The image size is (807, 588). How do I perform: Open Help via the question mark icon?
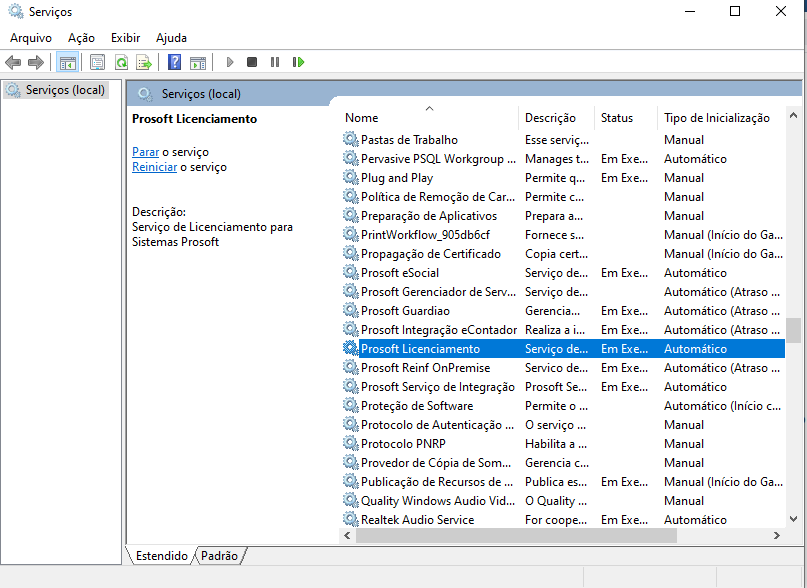pyautogui.click(x=174, y=62)
